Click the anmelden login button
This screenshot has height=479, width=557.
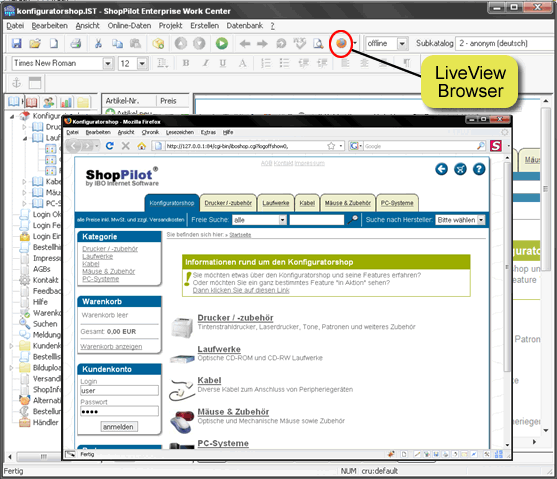coord(118,426)
